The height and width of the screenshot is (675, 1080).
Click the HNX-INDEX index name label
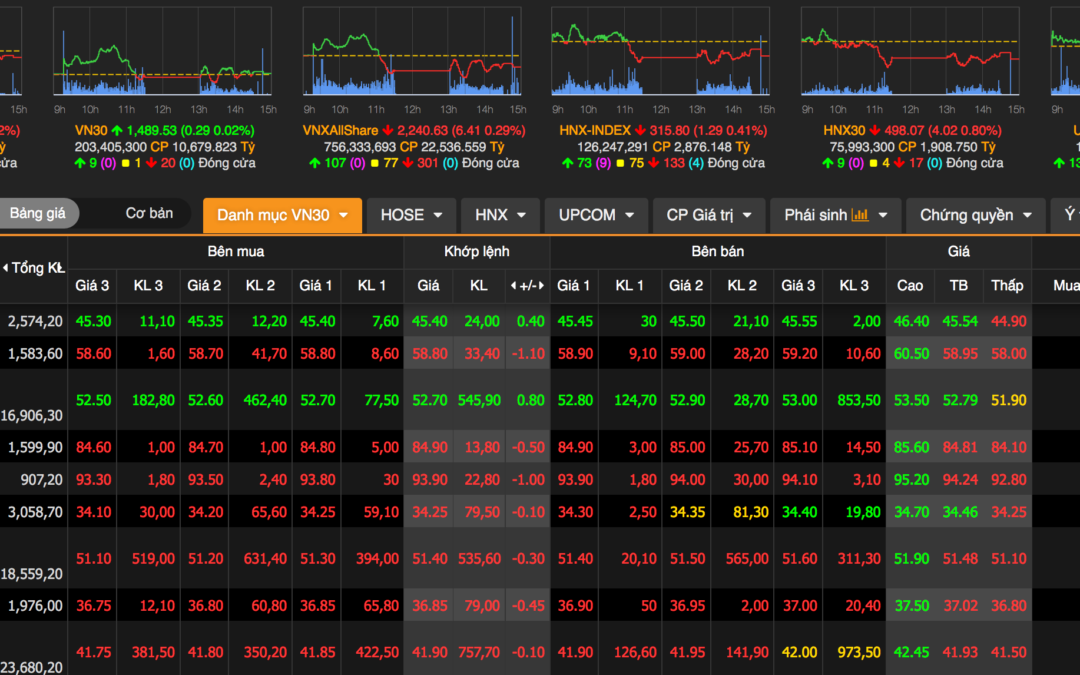click(595, 130)
